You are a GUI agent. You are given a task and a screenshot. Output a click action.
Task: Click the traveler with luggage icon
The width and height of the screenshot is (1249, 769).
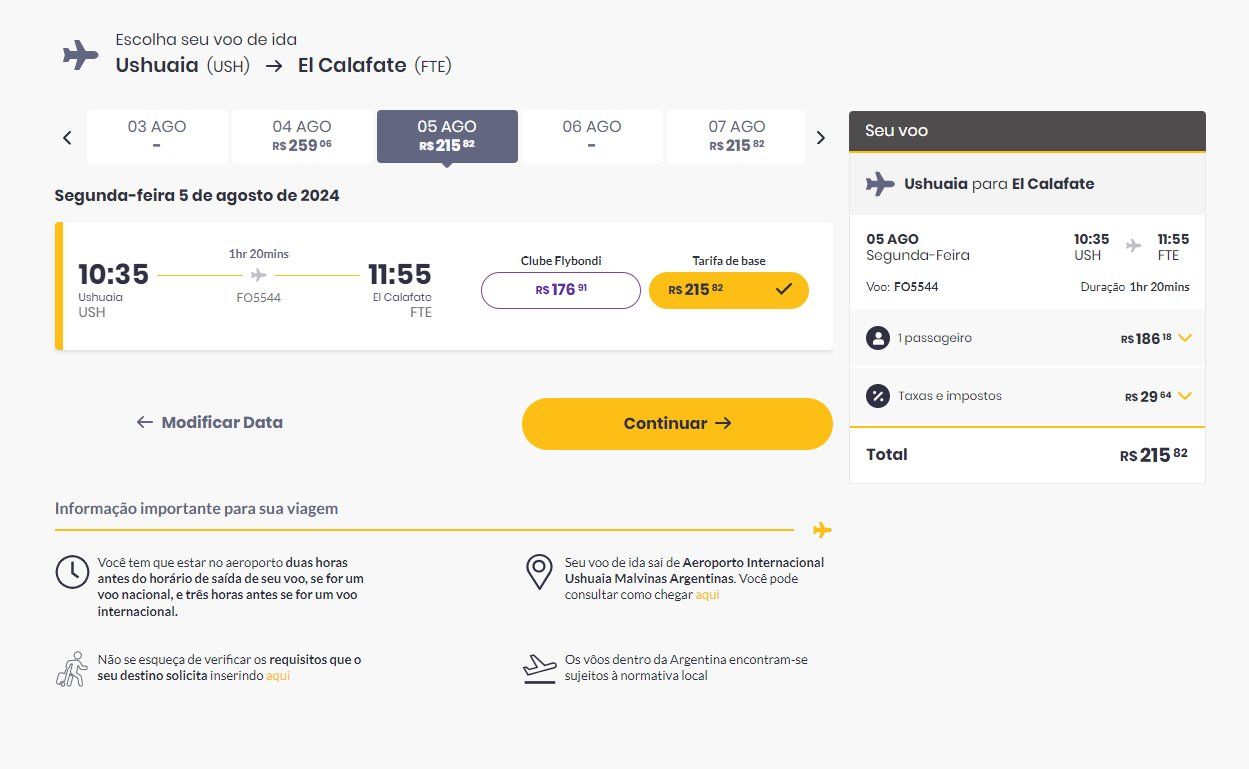point(72,668)
